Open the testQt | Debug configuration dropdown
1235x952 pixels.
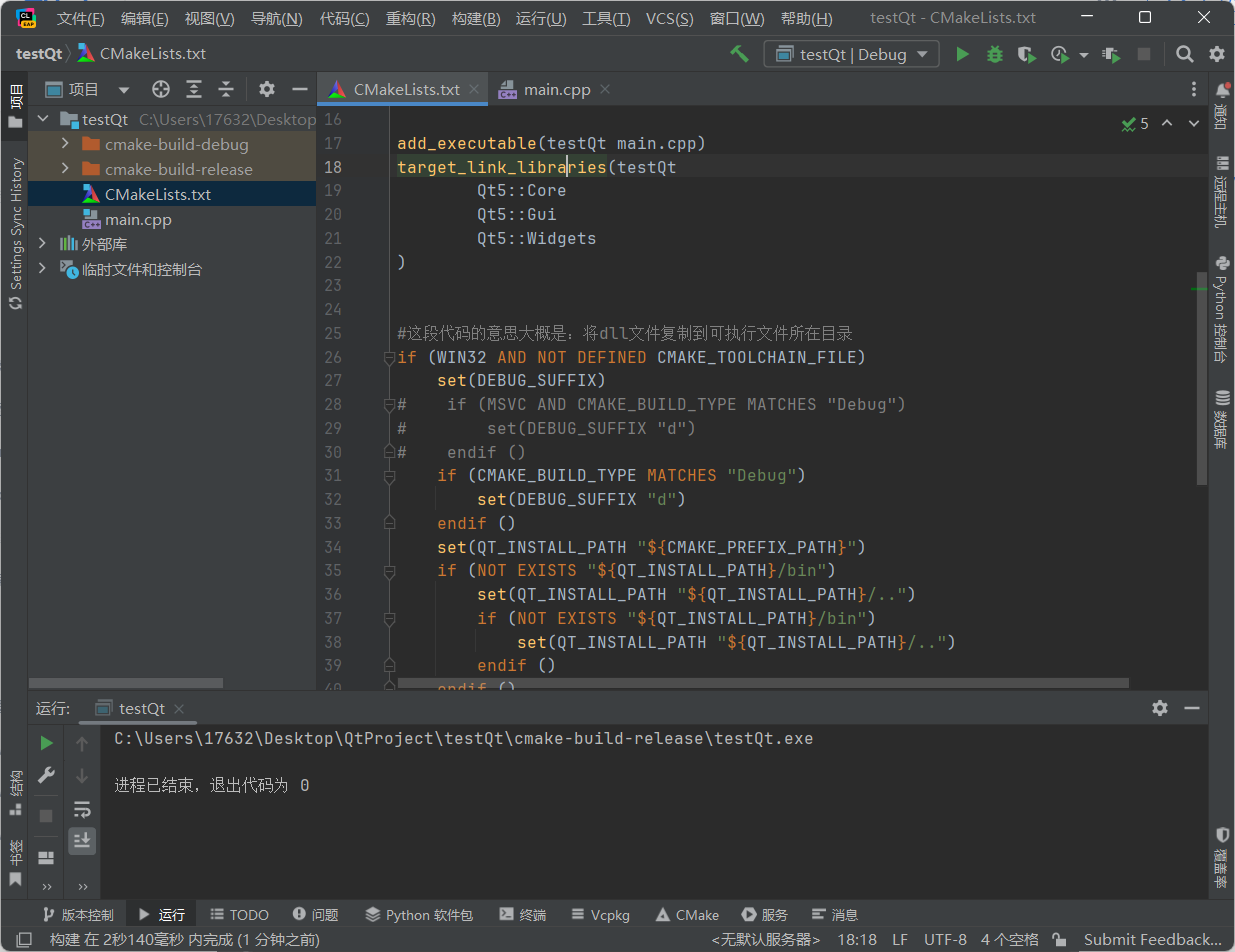851,54
